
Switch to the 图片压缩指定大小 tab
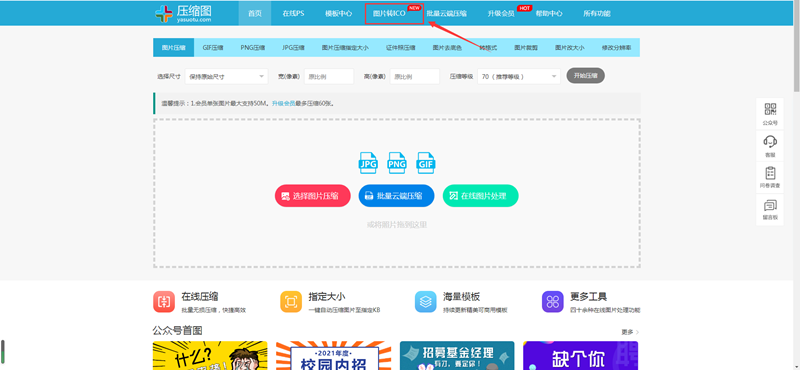(345, 47)
